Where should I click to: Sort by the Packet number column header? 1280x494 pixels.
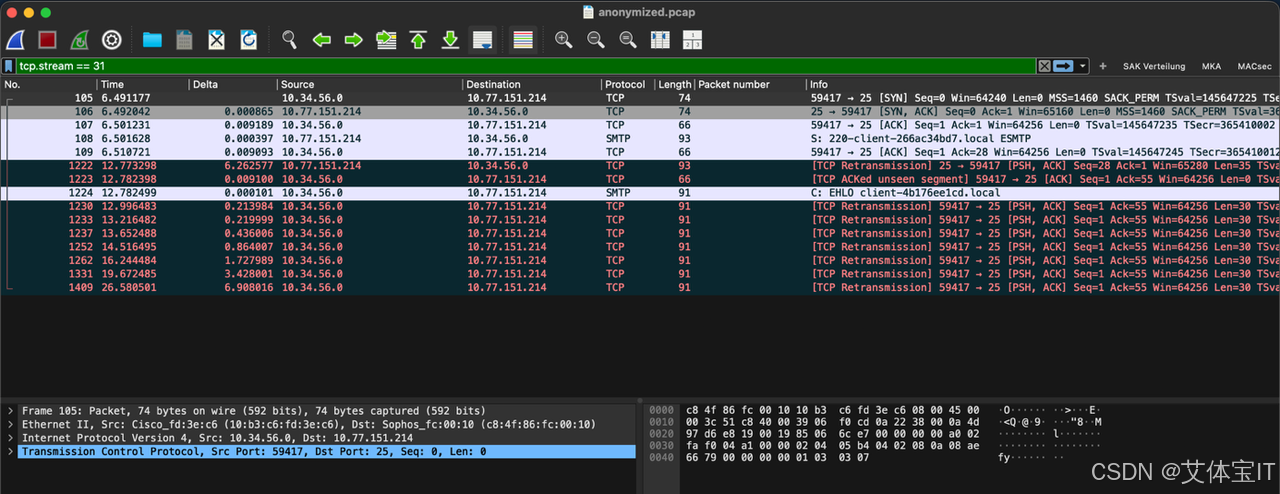750,85
